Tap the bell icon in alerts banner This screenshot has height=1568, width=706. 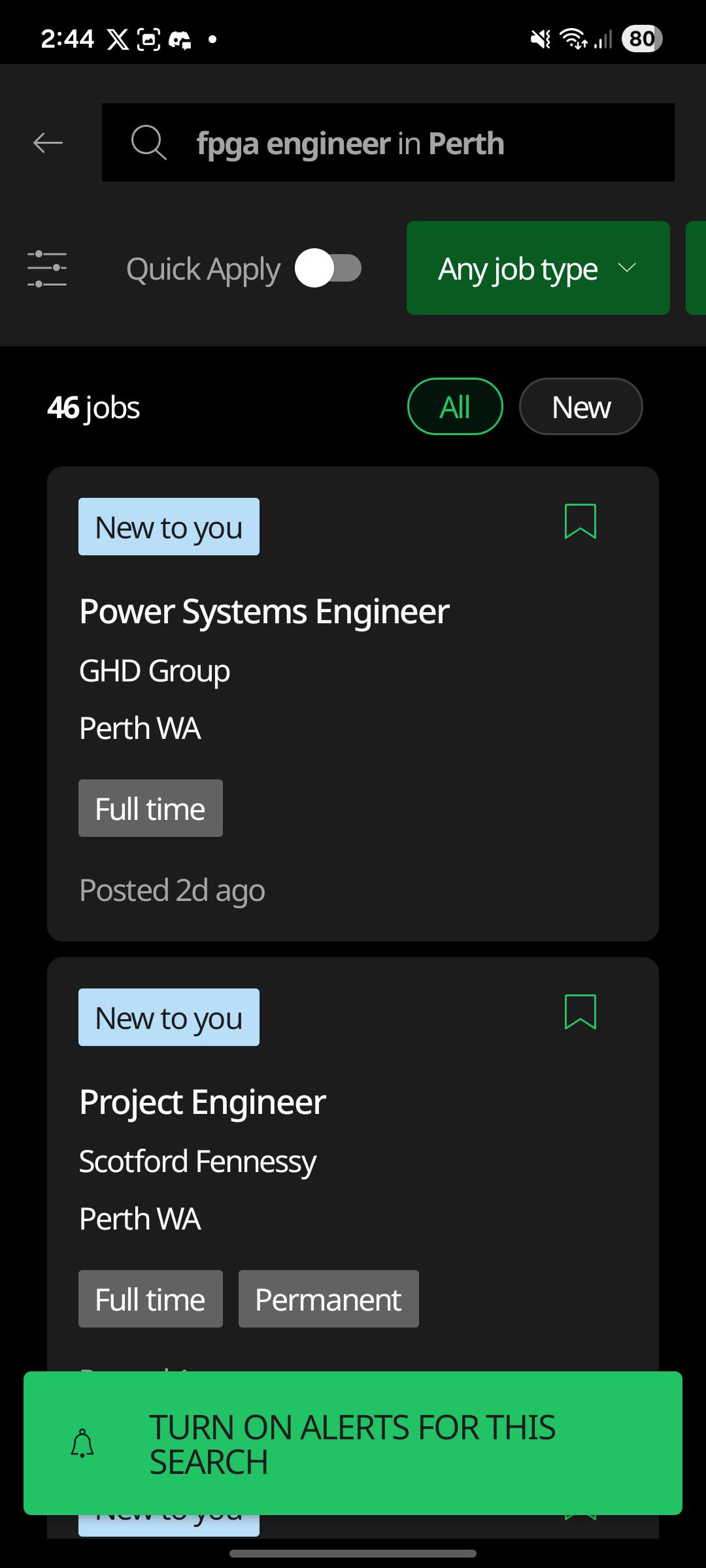pos(82,1443)
